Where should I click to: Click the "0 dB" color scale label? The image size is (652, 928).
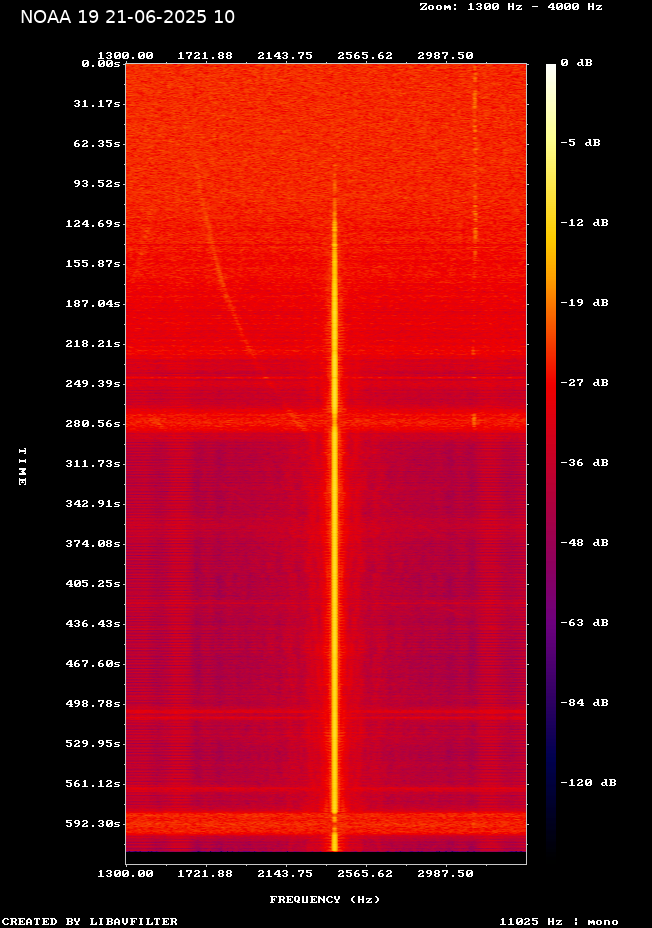coord(576,63)
